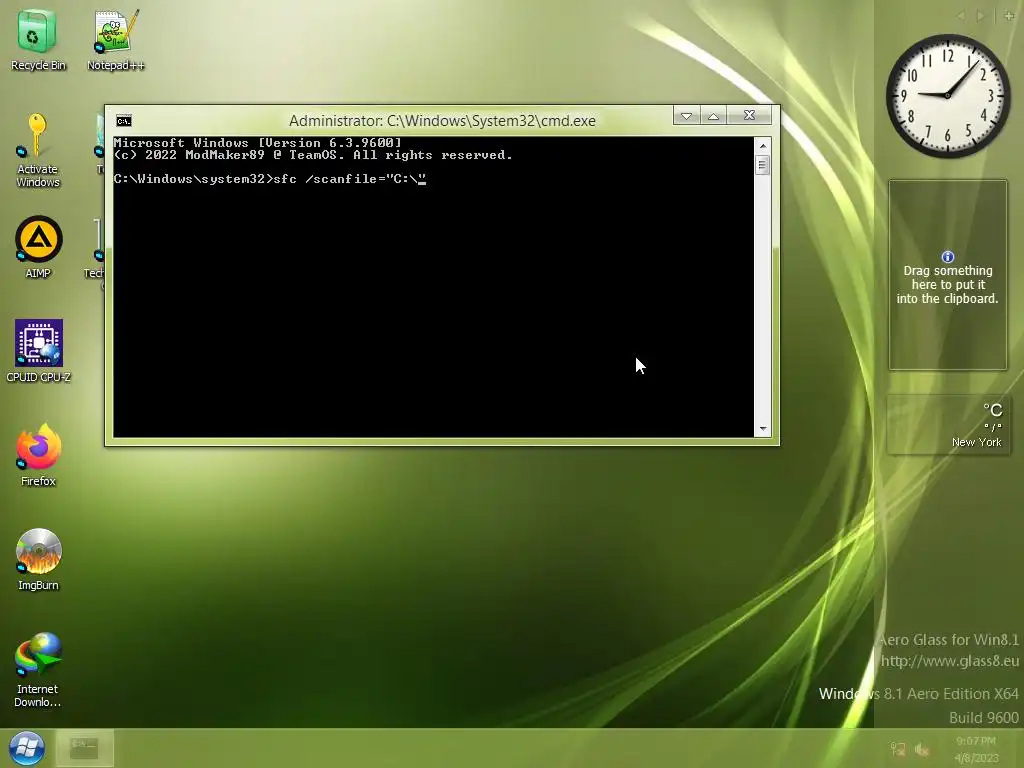Click the clipboard gadget info icon
The width and height of the screenshot is (1024, 768).
948,257
